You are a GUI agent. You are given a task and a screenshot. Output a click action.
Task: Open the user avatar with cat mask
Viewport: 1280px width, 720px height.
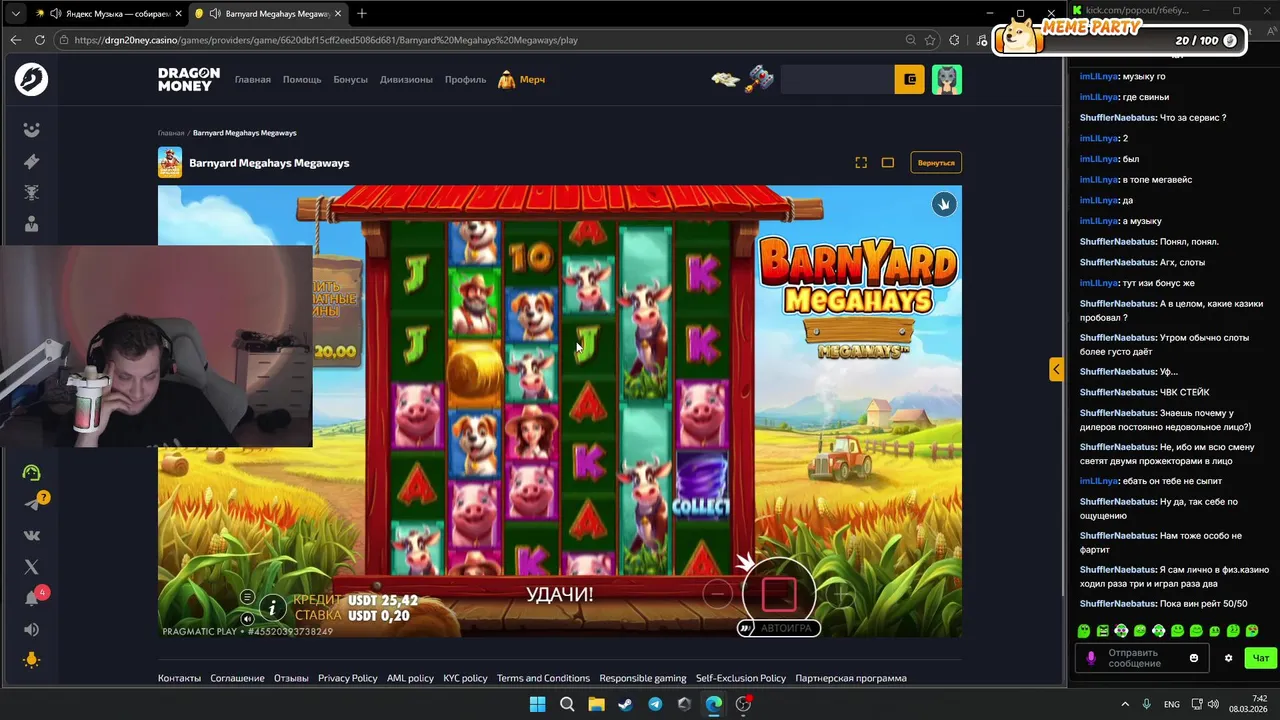(947, 79)
